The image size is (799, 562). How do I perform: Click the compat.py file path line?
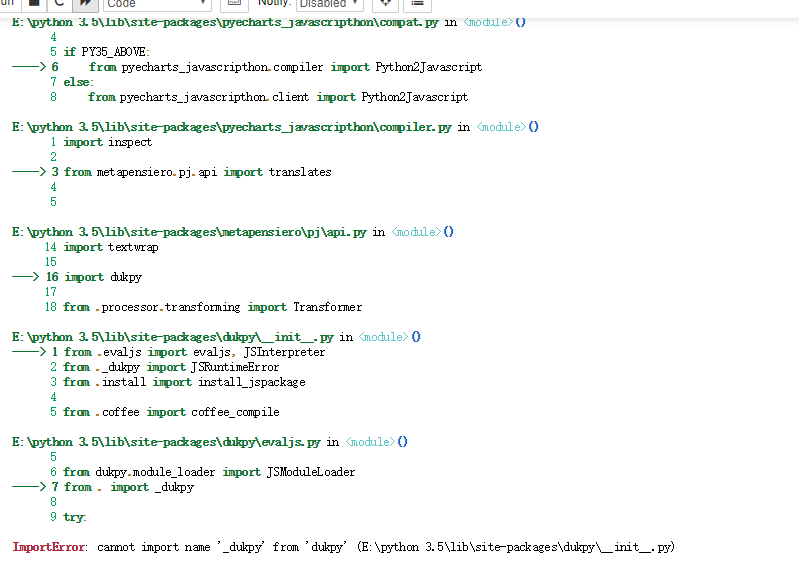(x=269, y=22)
